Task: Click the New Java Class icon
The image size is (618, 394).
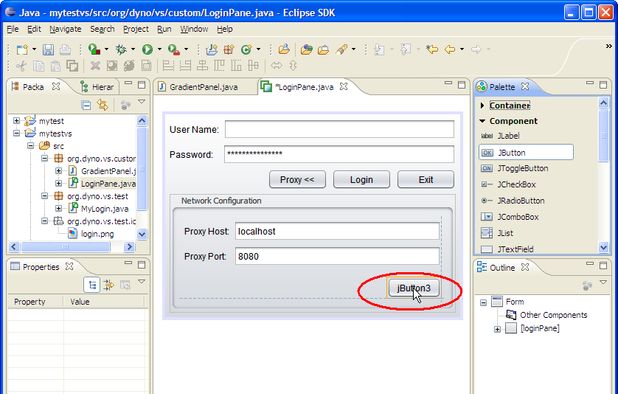Action: coord(246,50)
